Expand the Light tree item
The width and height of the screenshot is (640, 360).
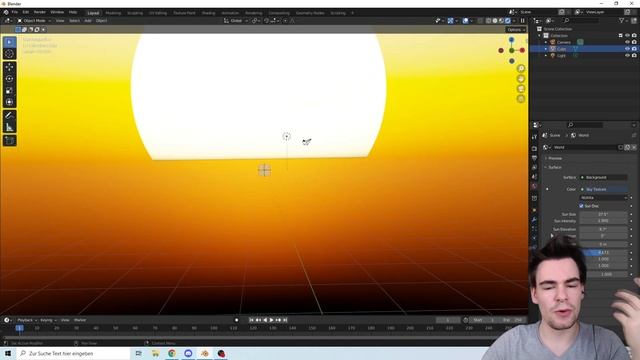[x=546, y=55]
